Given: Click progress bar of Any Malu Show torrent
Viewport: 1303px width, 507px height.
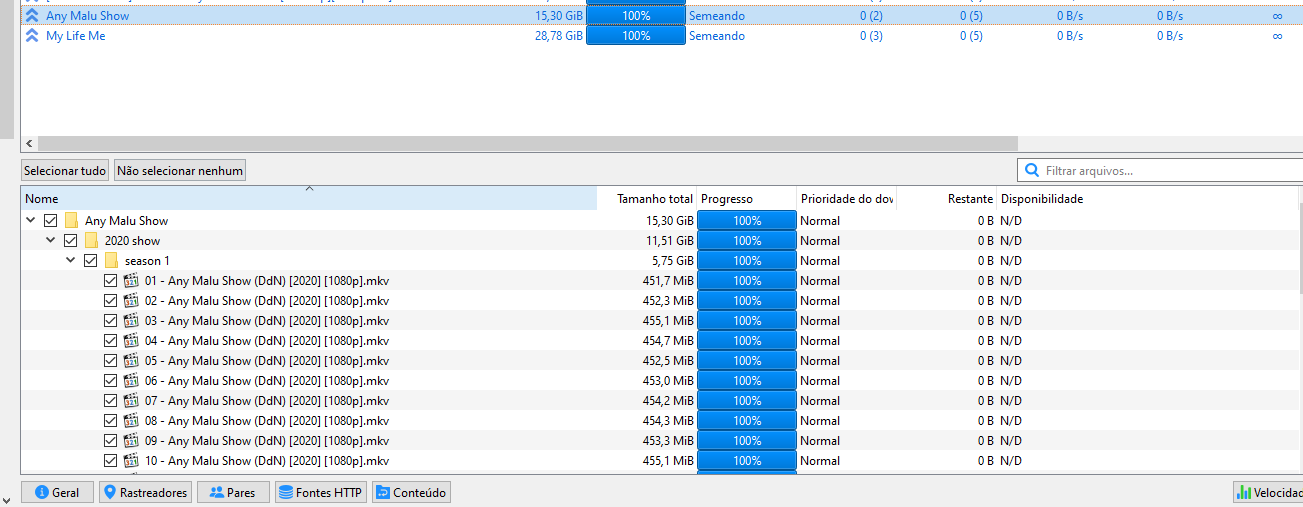Looking at the screenshot, I should (x=636, y=16).
